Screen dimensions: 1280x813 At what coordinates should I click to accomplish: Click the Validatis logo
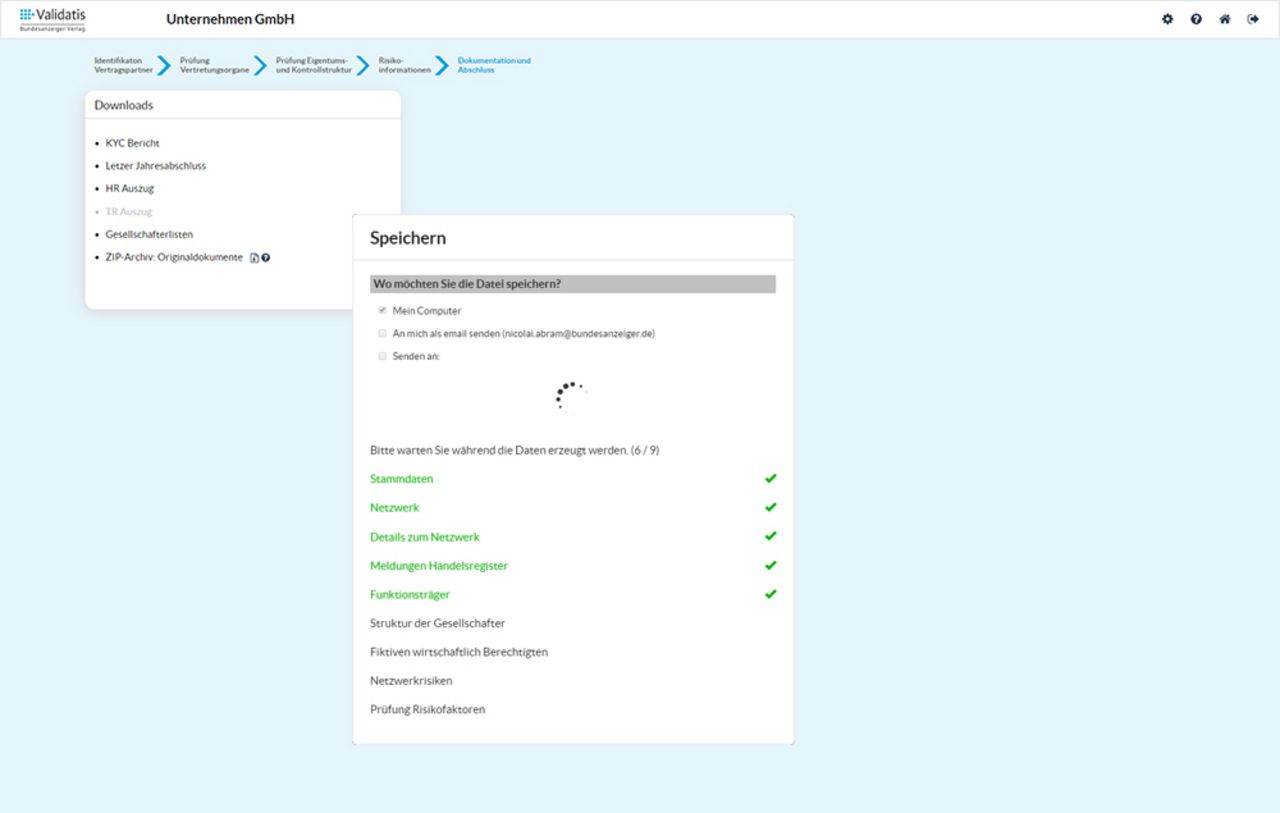pyautogui.click(x=53, y=19)
